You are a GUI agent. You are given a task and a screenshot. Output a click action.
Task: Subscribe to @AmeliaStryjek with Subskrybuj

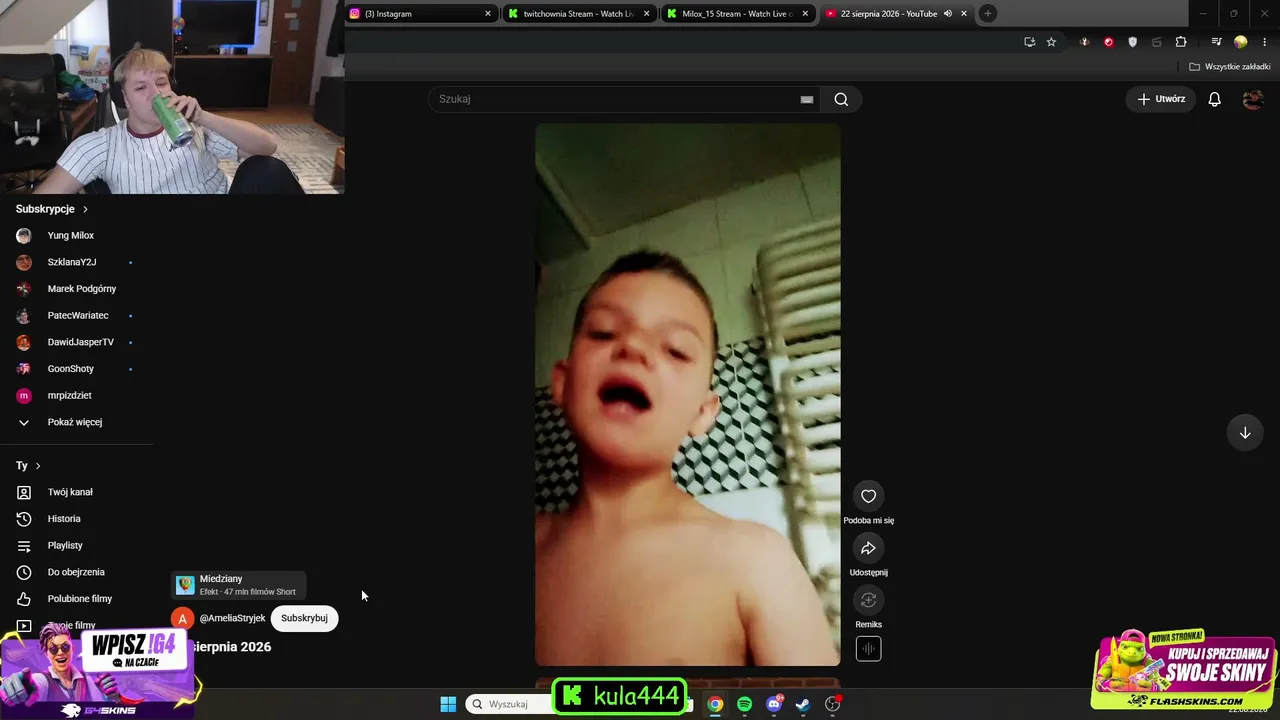point(304,618)
